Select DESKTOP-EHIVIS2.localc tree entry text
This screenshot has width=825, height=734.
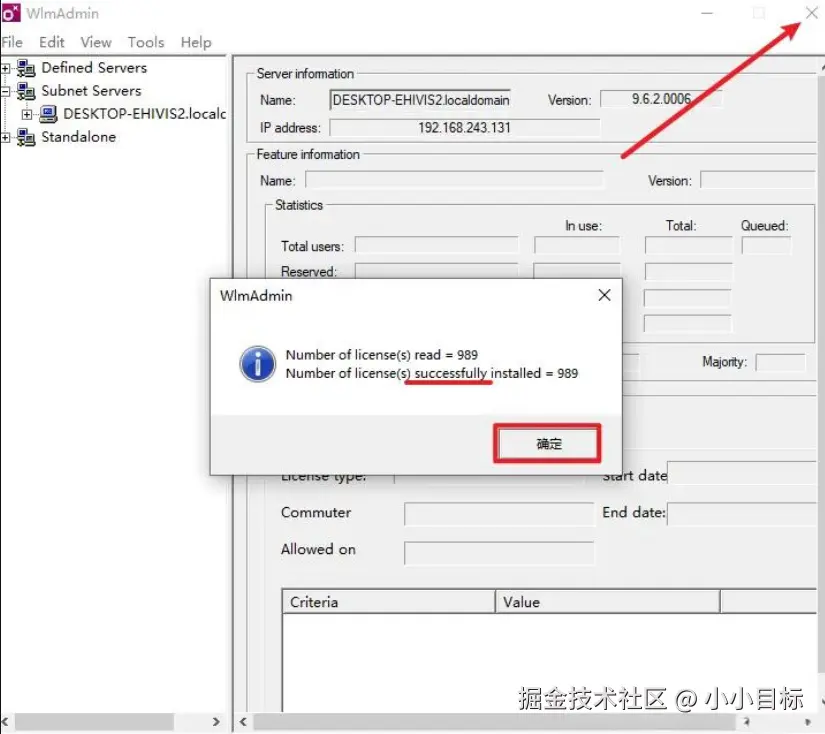coord(145,114)
